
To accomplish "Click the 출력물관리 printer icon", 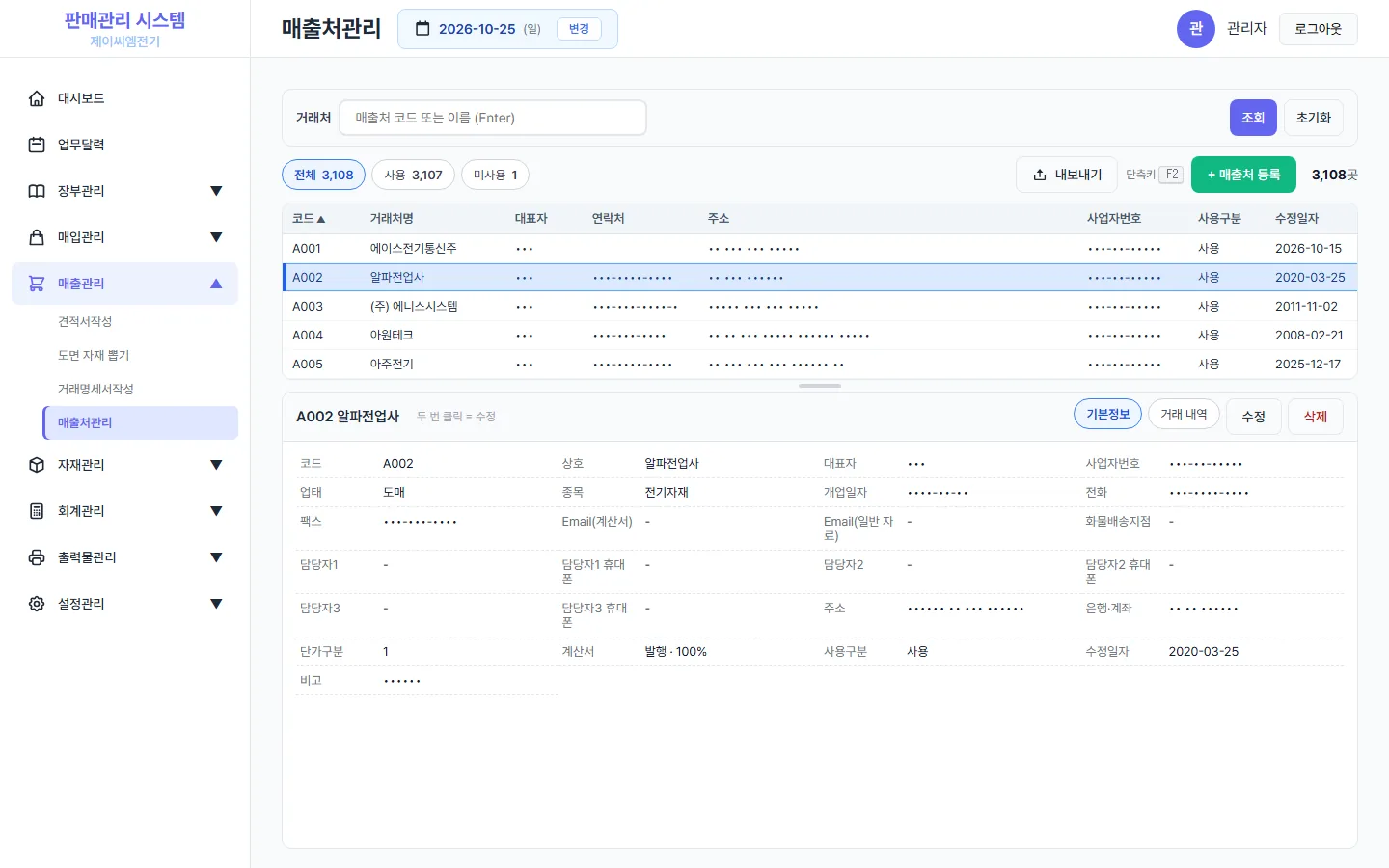I will pyautogui.click(x=37, y=557).
